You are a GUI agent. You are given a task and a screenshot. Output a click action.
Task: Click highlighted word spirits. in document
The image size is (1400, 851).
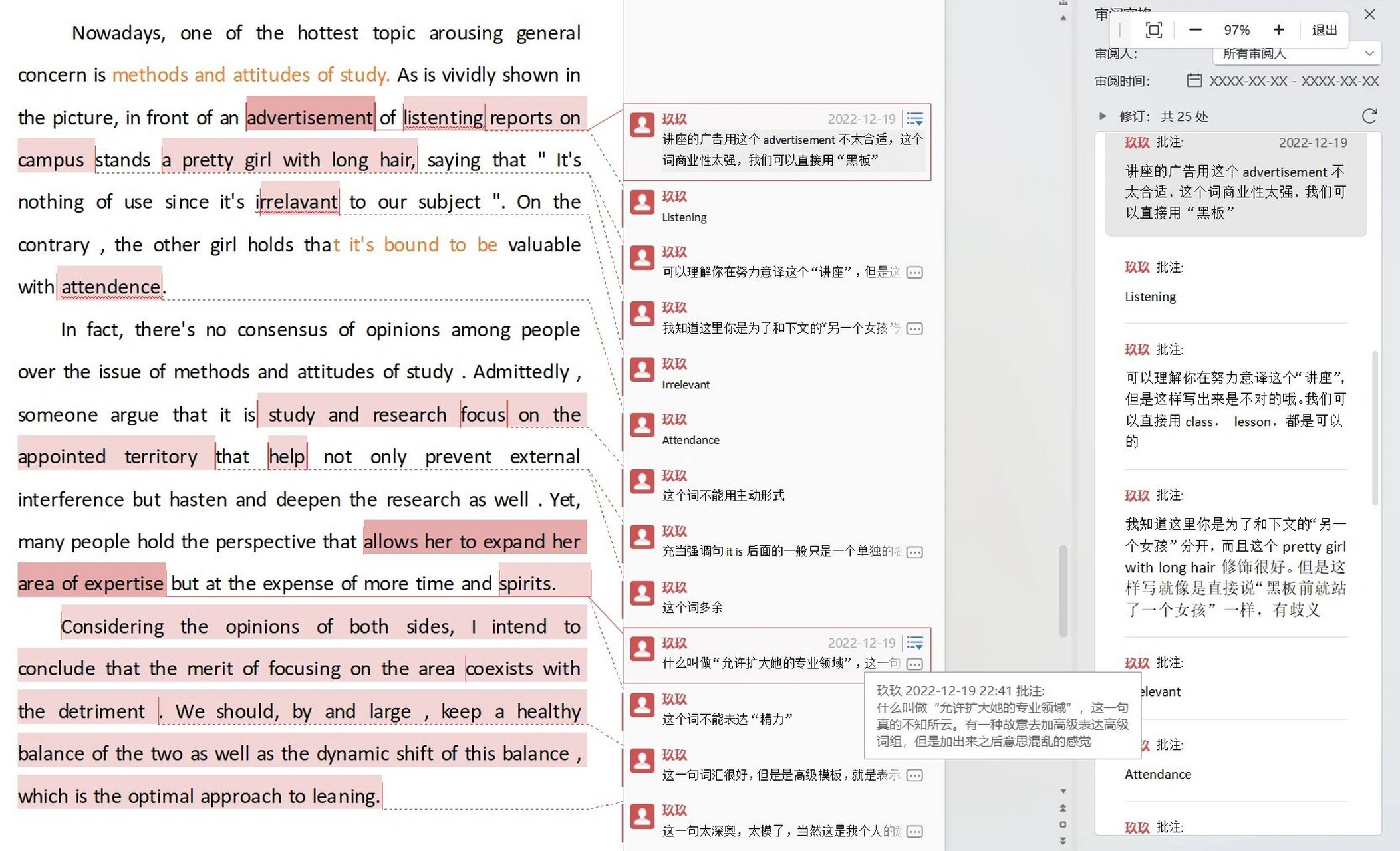click(527, 584)
